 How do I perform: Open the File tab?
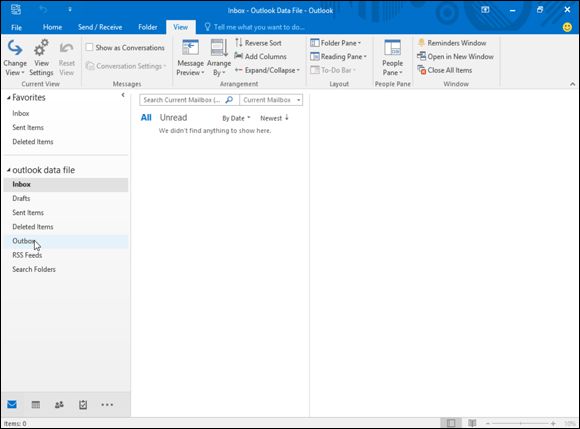[x=16, y=27]
